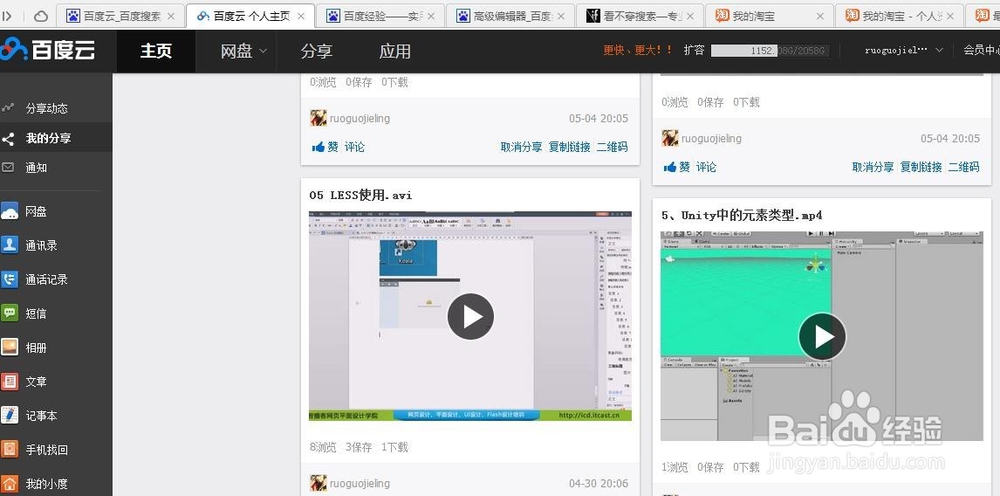Click 复制链接 on the left 05-04 post

coord(570,147)
